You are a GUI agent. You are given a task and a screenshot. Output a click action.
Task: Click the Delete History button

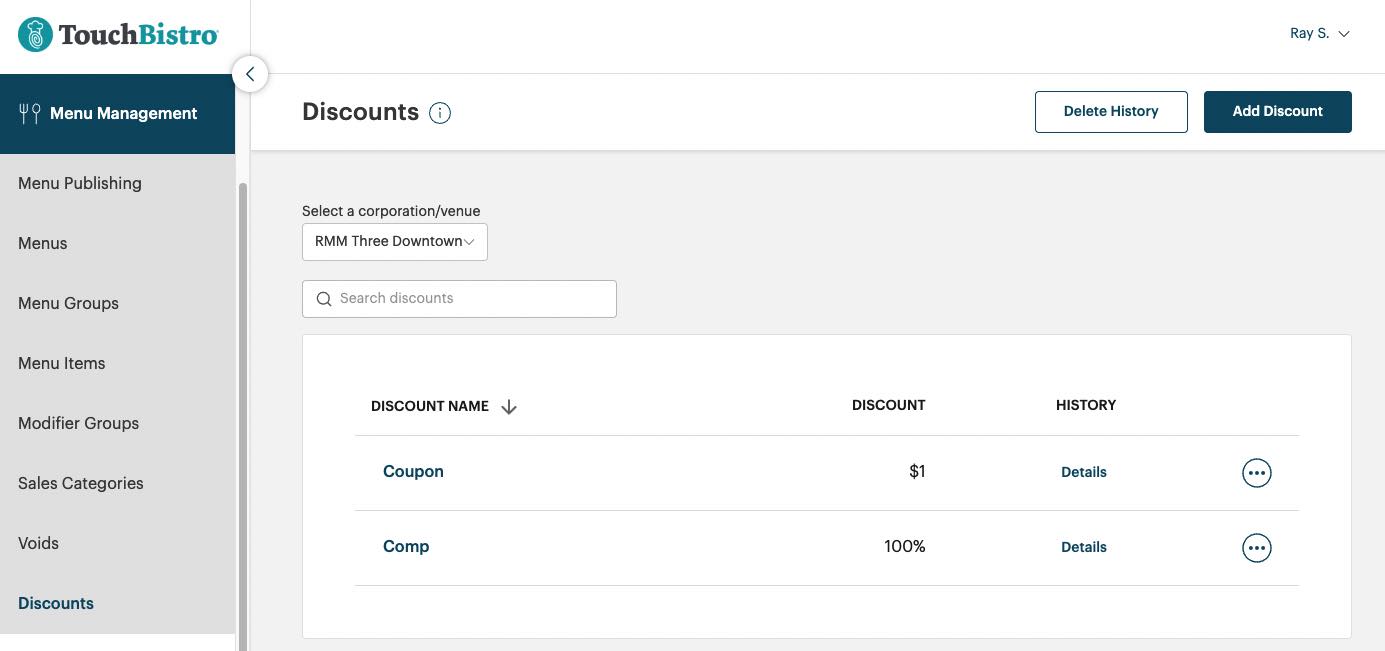pyautogui.click(x=1110, y=111)
